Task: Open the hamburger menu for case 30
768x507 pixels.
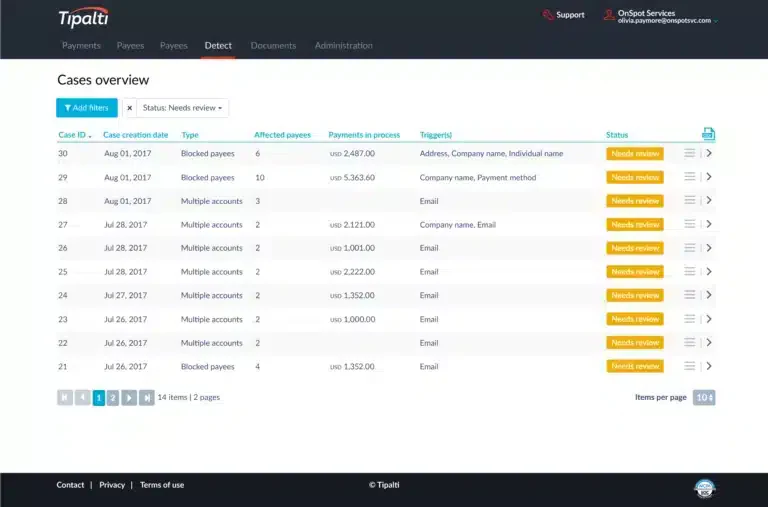Action: point(690,153)
